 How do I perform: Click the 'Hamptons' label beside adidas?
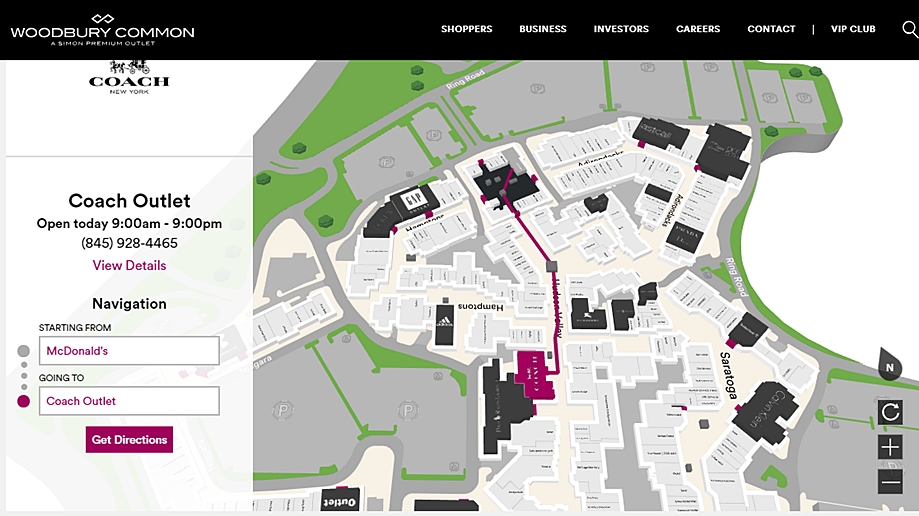(480, 307)
